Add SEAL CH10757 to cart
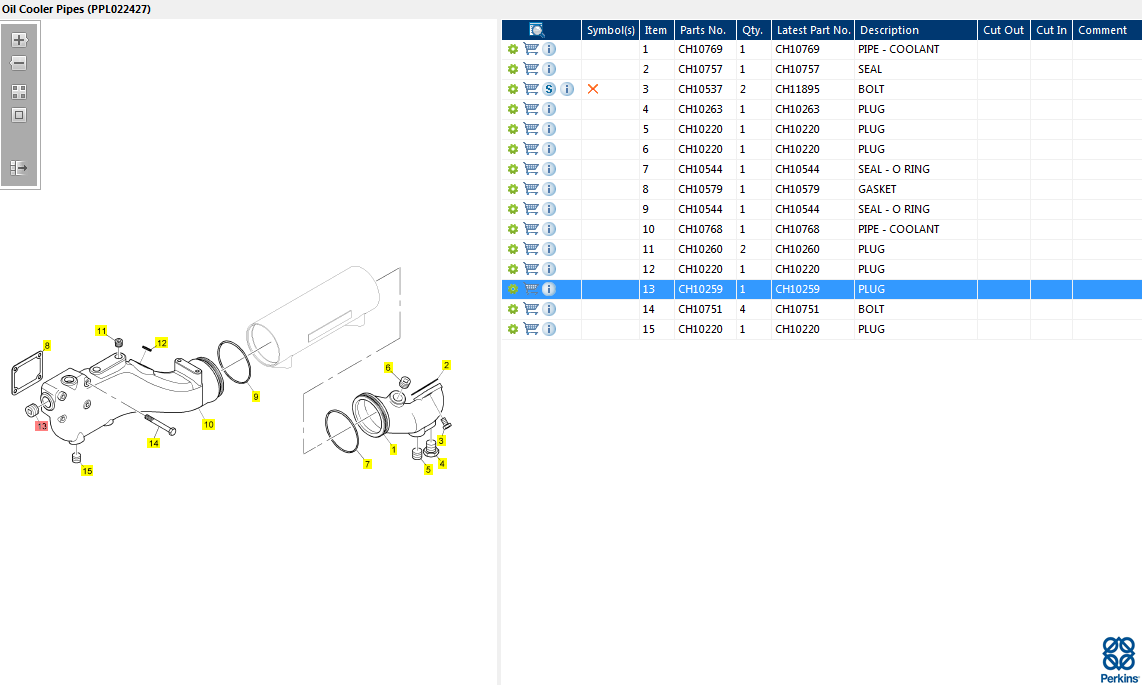The image size is (1142, 685). coord(531,68)
